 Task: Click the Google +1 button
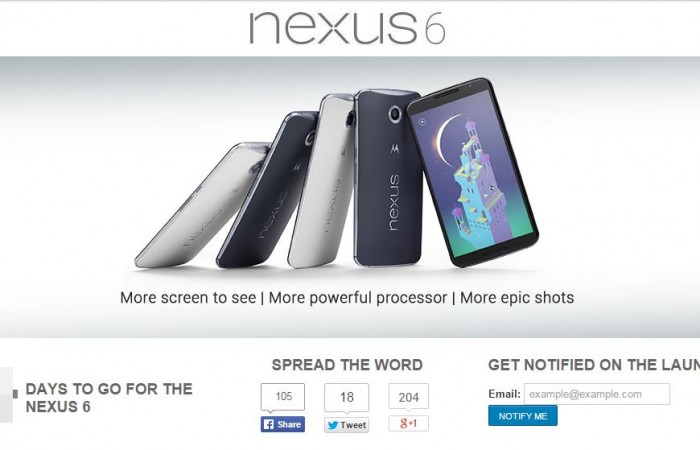pos(408,423)
